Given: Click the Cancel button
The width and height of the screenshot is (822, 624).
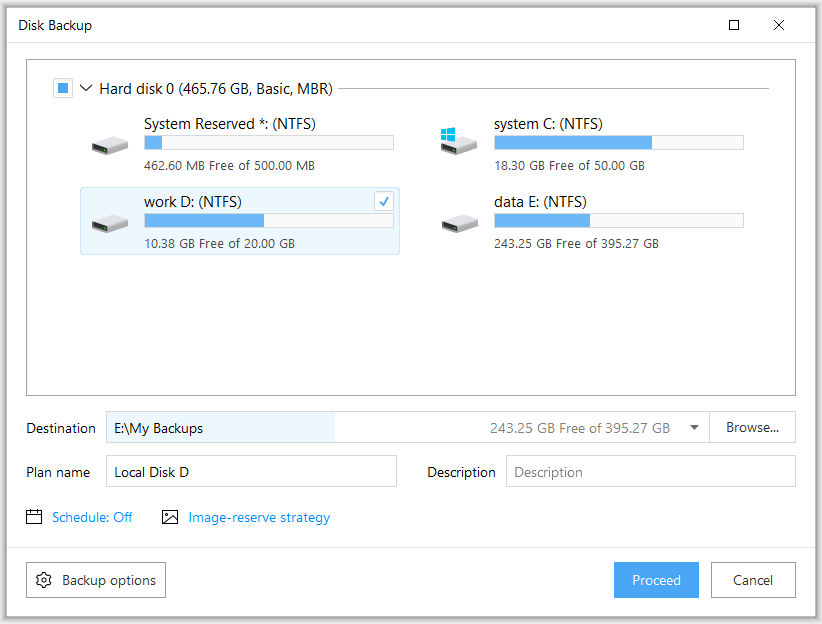Looking at the screenshot, I should [x=753, y=580].
